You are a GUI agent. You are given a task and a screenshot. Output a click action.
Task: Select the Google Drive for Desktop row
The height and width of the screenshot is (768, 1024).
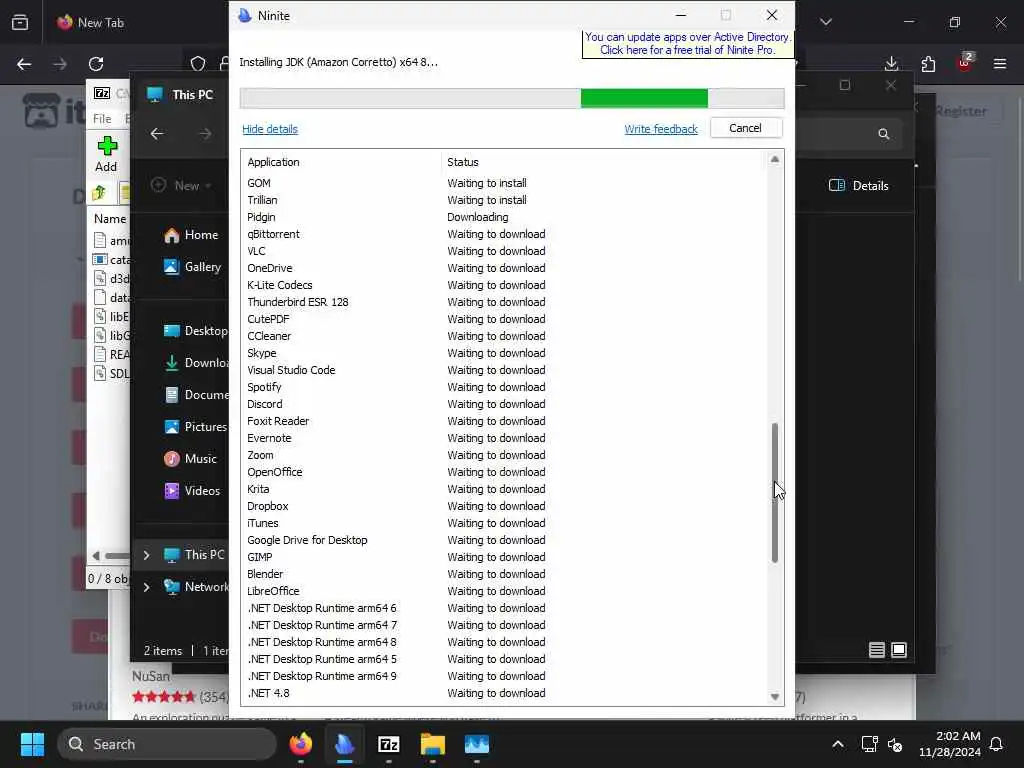pos(503,540)
